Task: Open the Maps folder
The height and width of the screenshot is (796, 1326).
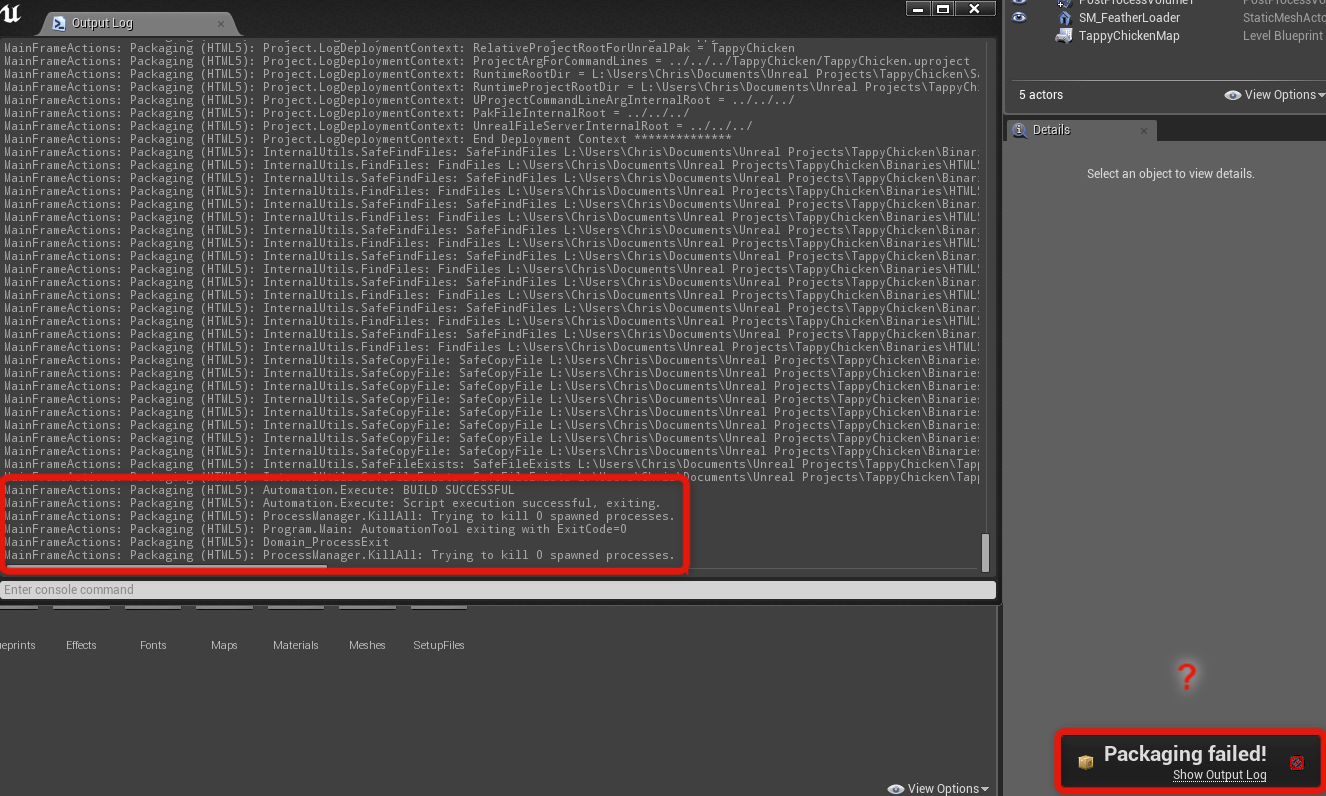Action: pos(224,645)
